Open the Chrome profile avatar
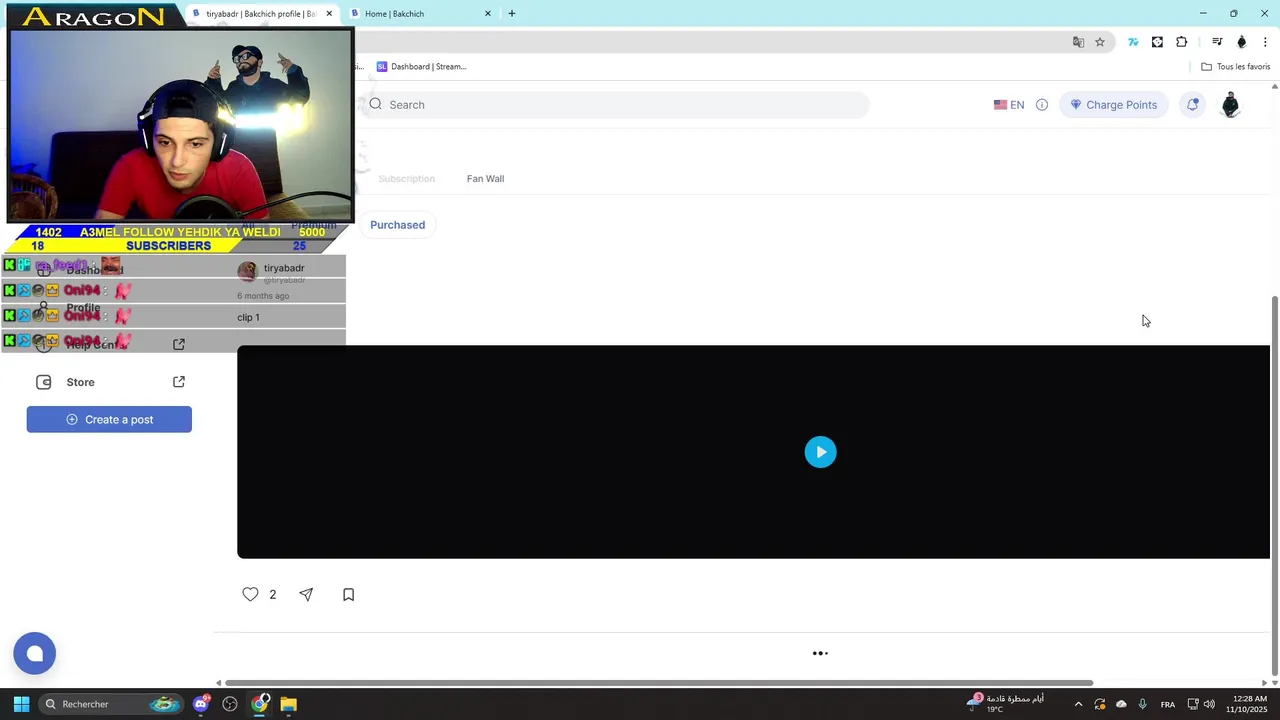1280x720 pixels. coord(1242,42)
